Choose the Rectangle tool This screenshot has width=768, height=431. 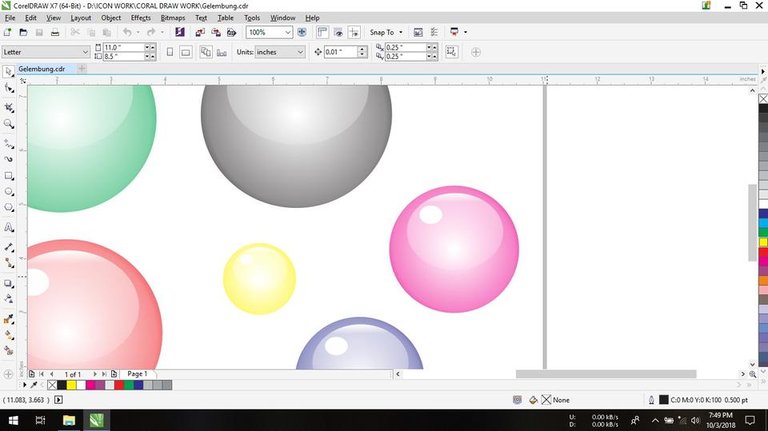(9, 175)
